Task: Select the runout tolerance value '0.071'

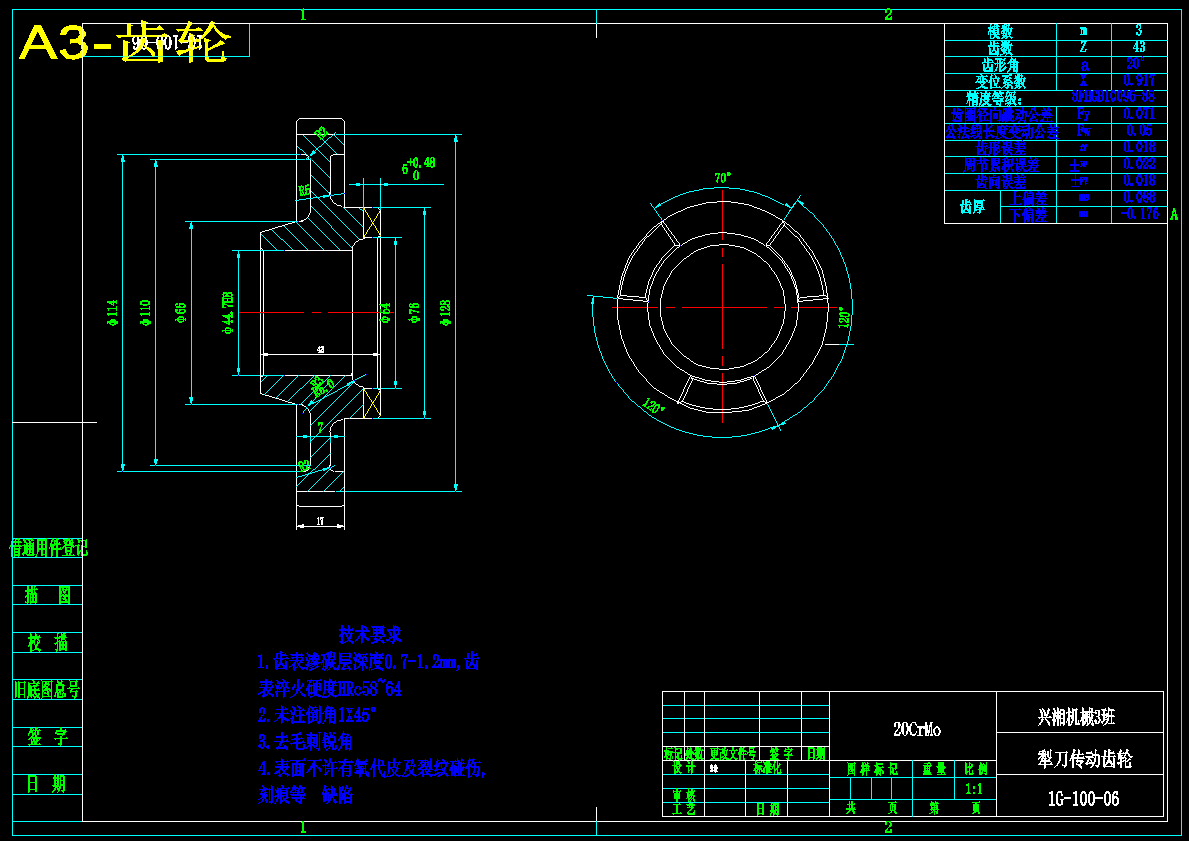Action: click(x=1139, y=114)
